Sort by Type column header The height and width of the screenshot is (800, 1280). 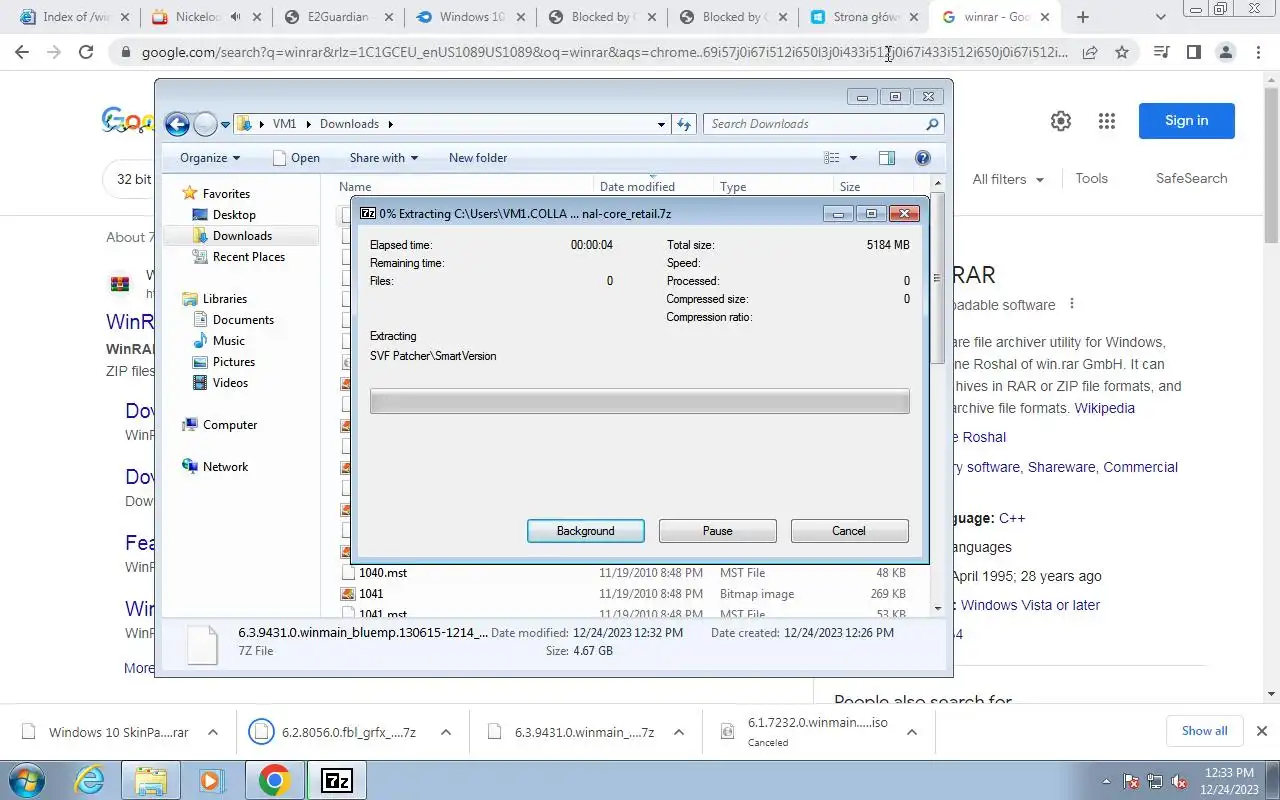point(774,187)
